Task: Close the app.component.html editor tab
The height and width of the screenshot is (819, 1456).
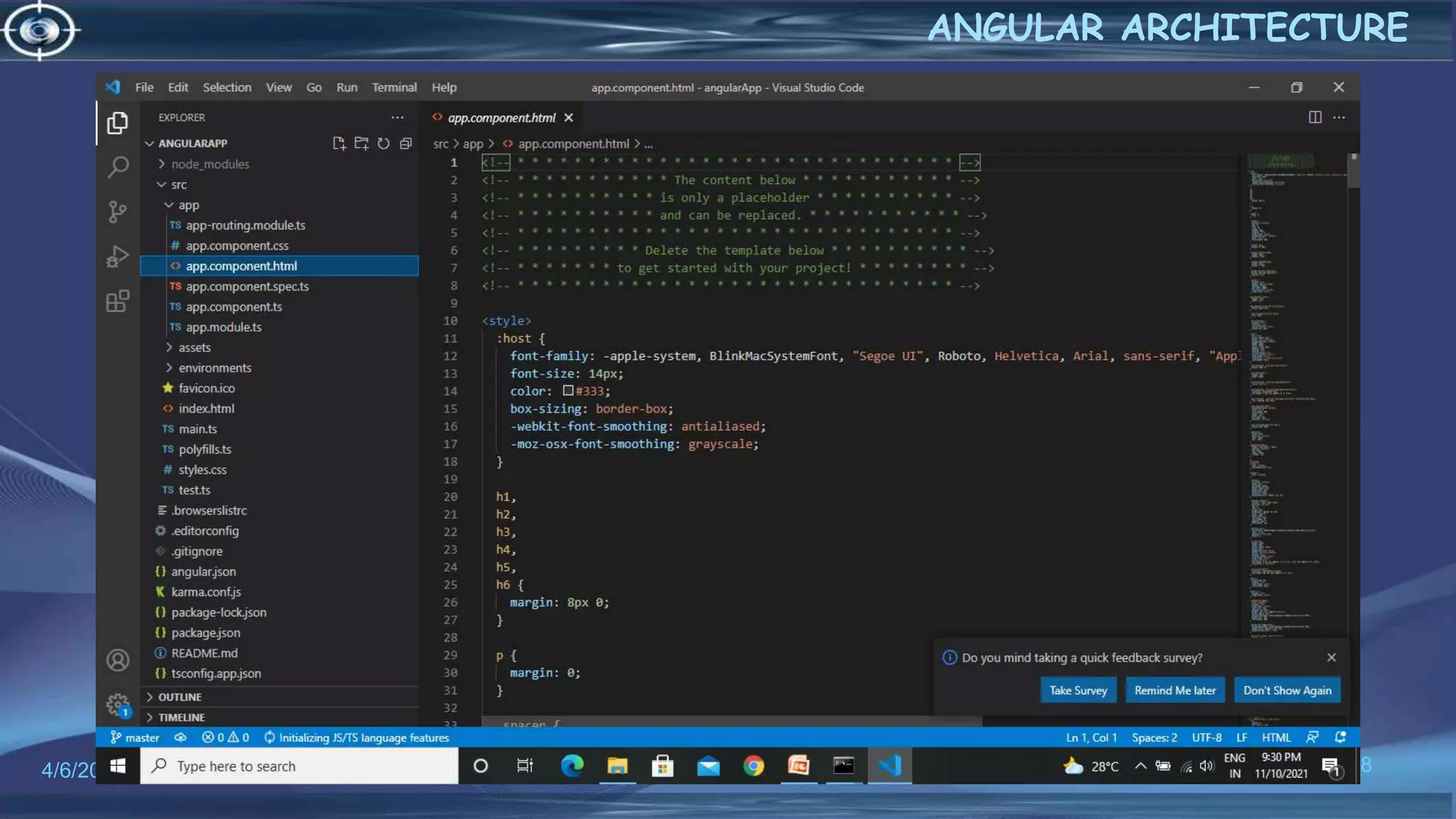Action: pyautogui.click(x=569, y=118)
